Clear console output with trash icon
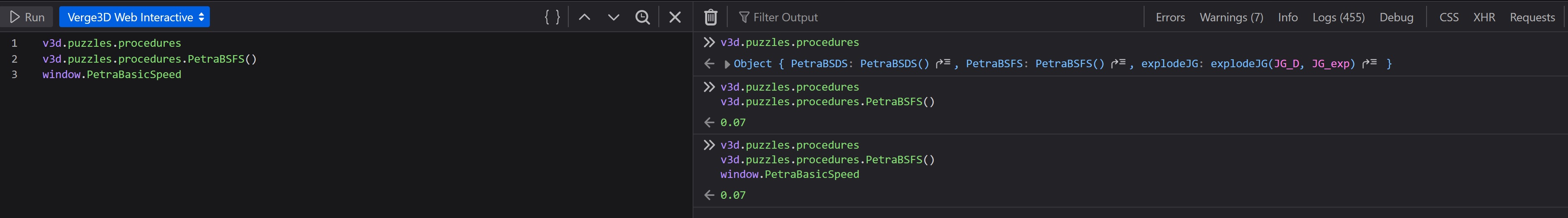Screen dimensions: 1568x218 click(x=710, y=17)
